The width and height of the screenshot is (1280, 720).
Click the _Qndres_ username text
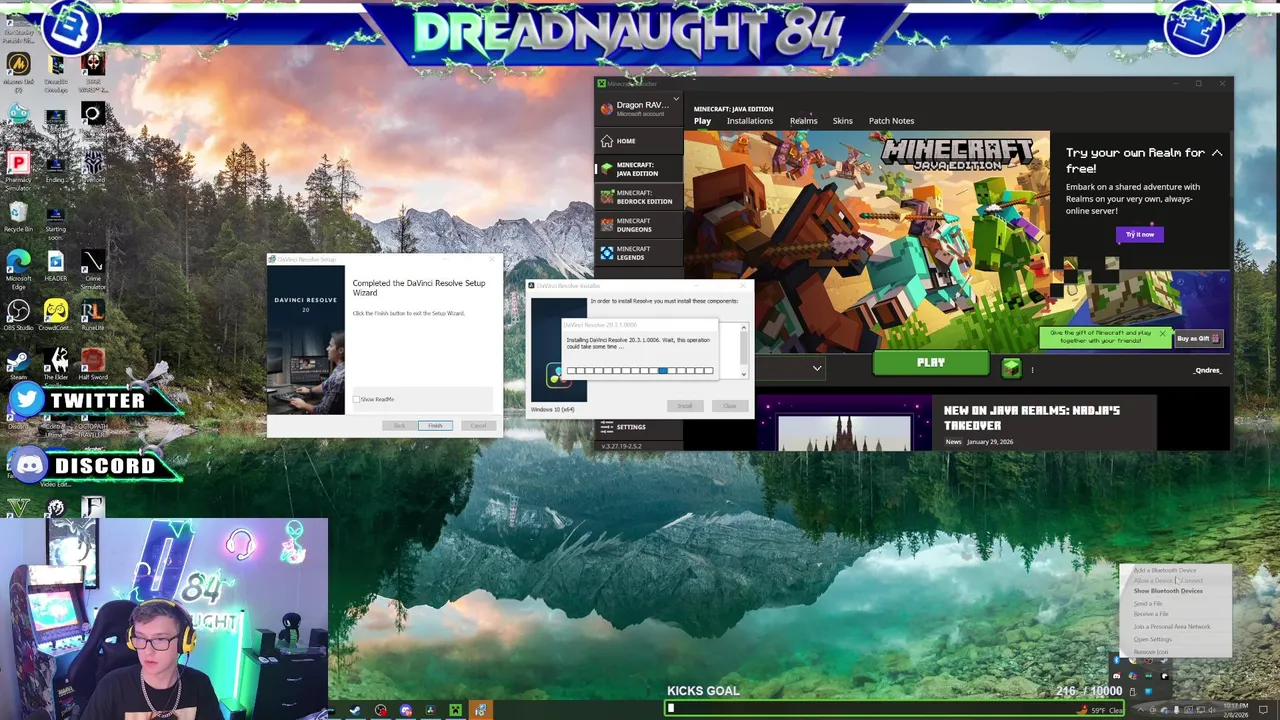[1207, 370]
